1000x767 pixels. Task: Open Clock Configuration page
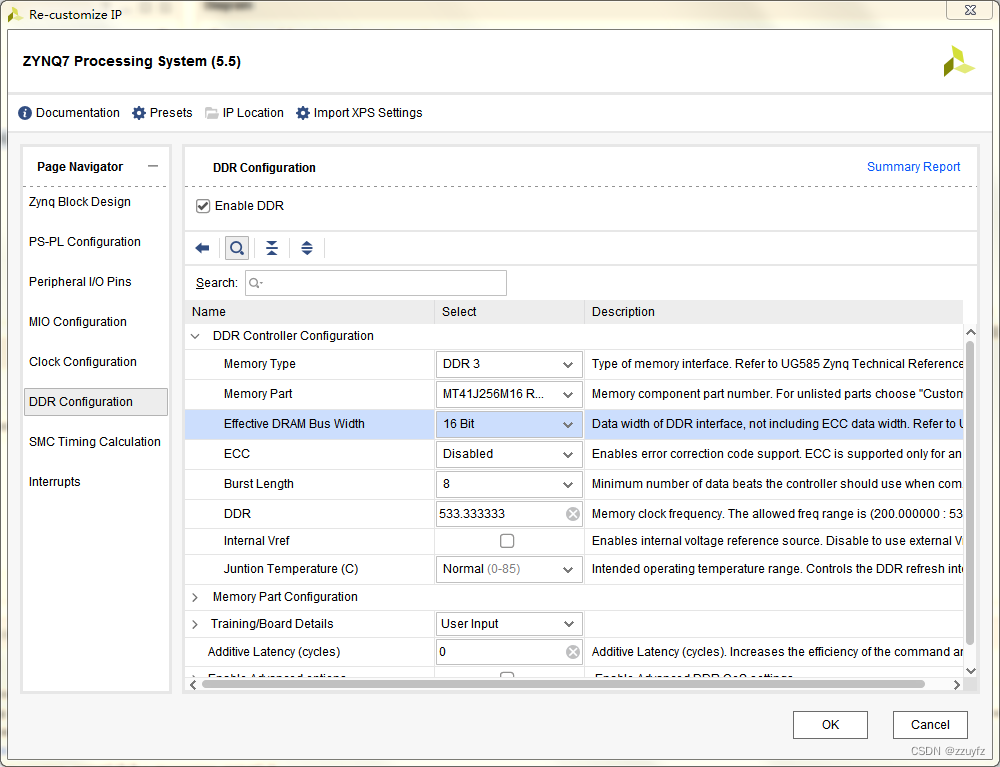tap(83, 362)
